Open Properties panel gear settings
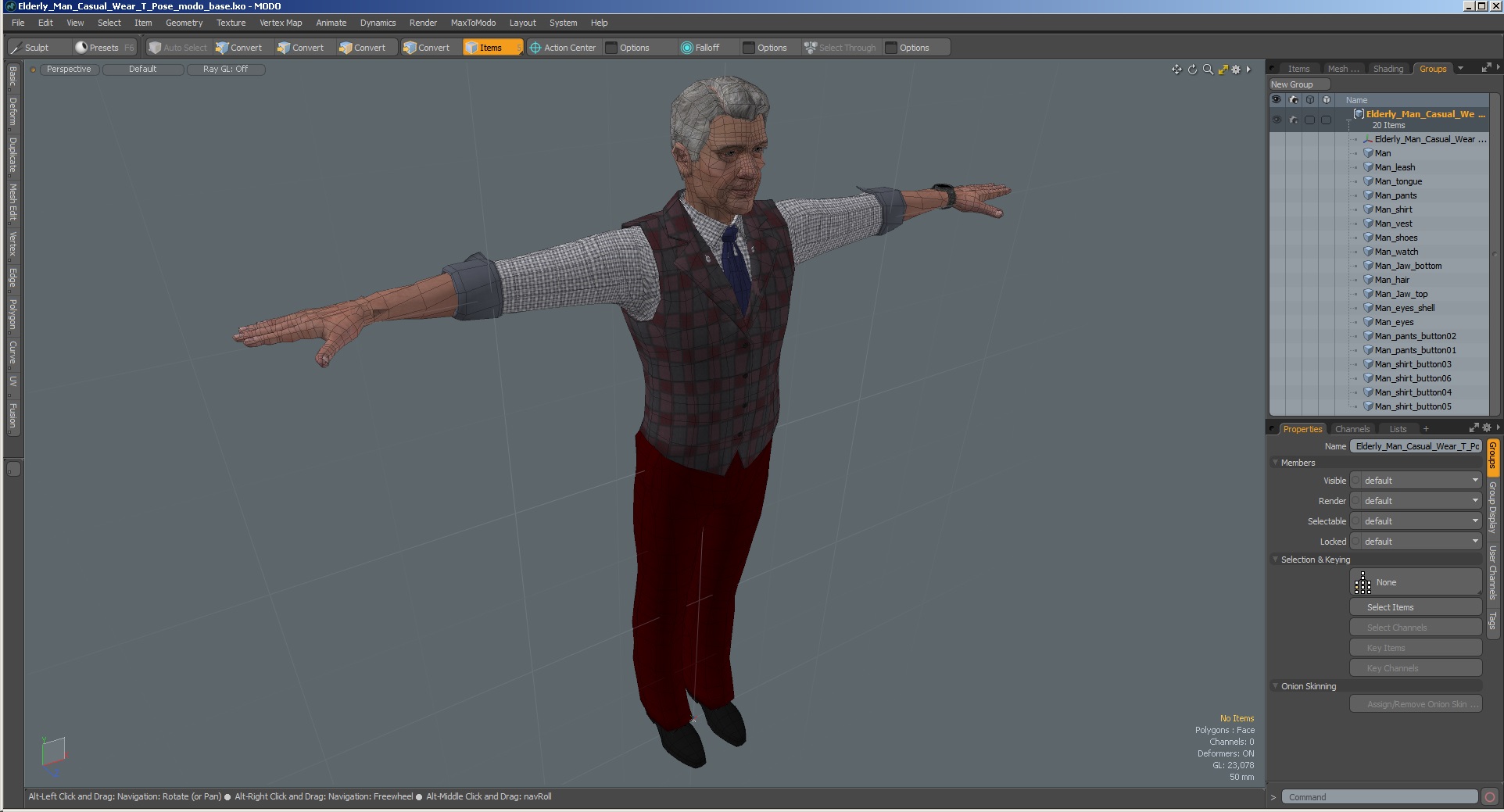 point(1486,427)
